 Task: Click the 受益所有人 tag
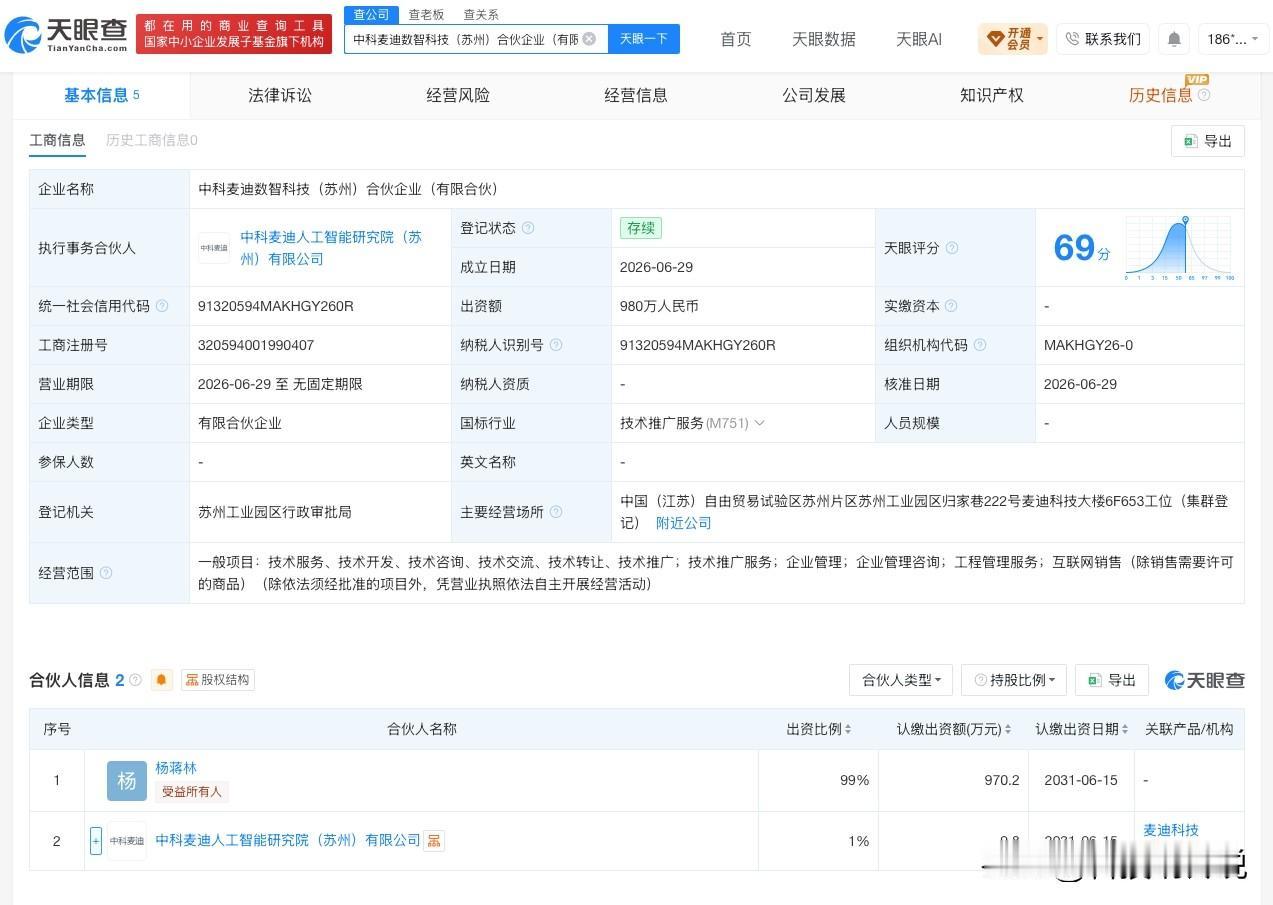pyautogui.click(x=192, y=792)
